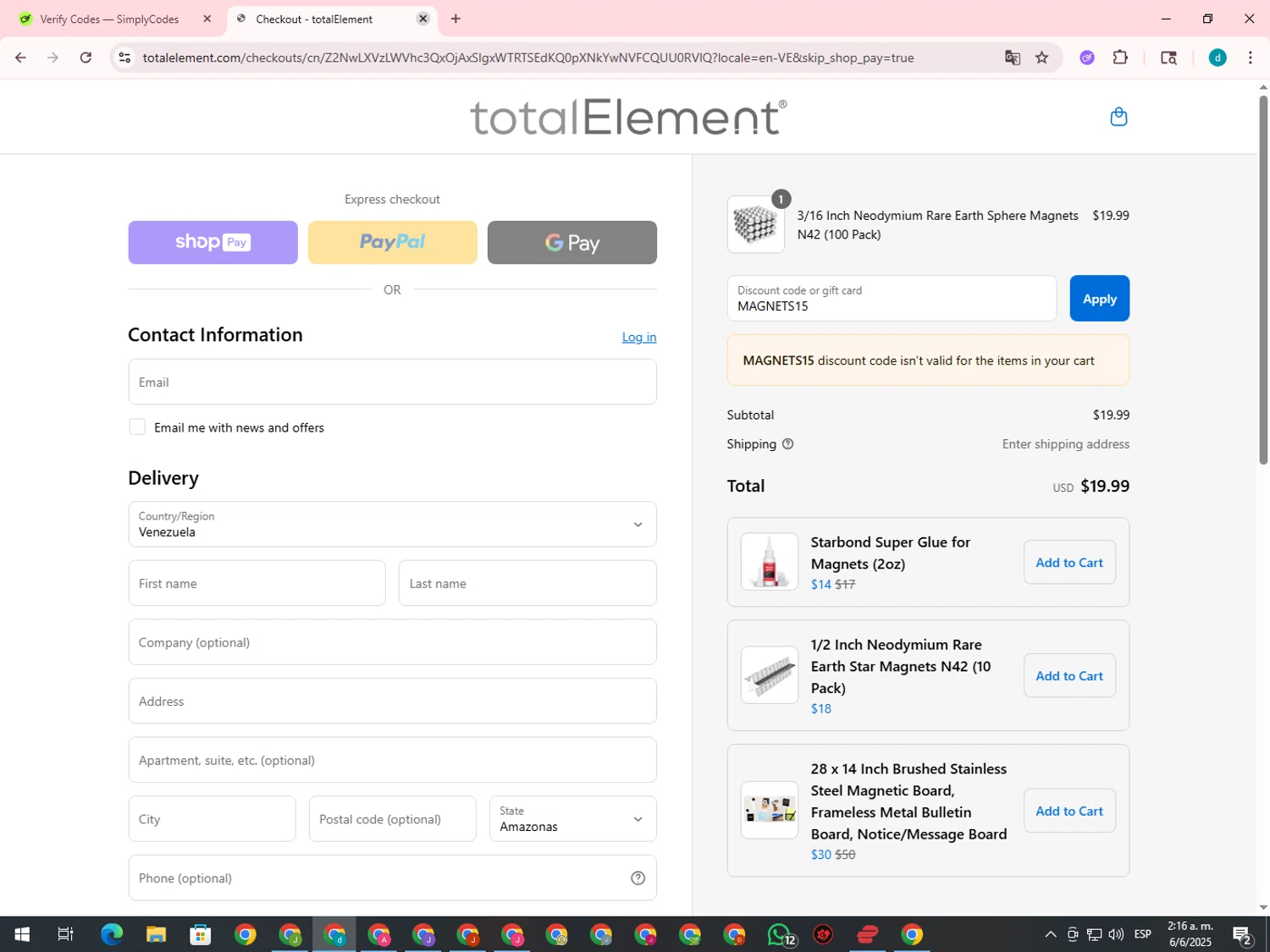Click the Phone field help icon
The image size is (1270, 952).
[x=638, y=878]
